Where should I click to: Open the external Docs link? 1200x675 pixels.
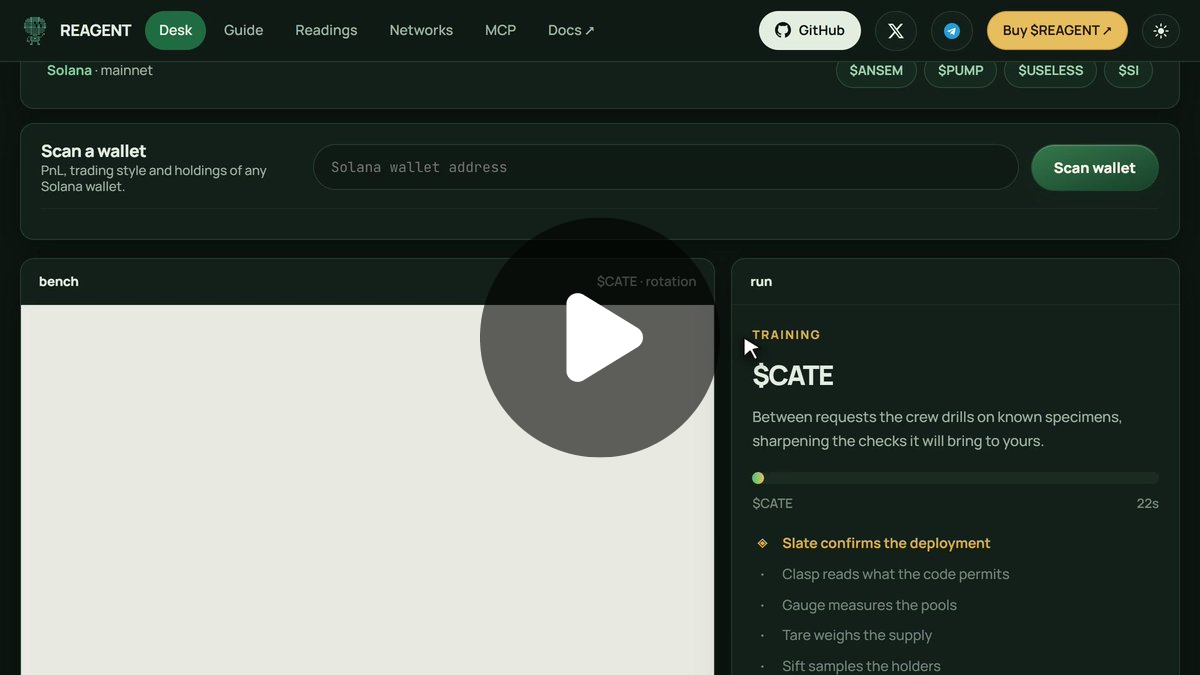click(x=571, y=31)
